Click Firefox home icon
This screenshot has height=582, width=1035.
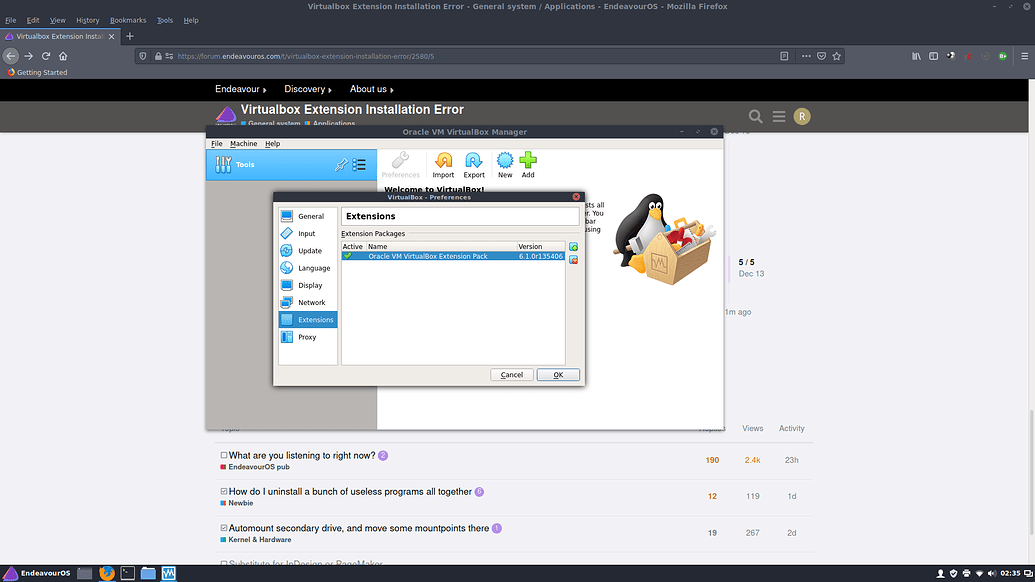pyautogui.click(x=63, y=56)
